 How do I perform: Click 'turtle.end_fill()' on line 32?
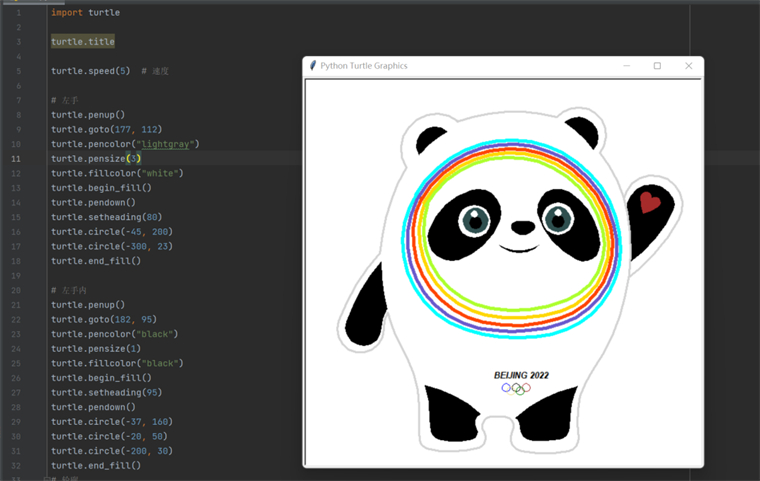click(96, 465)
